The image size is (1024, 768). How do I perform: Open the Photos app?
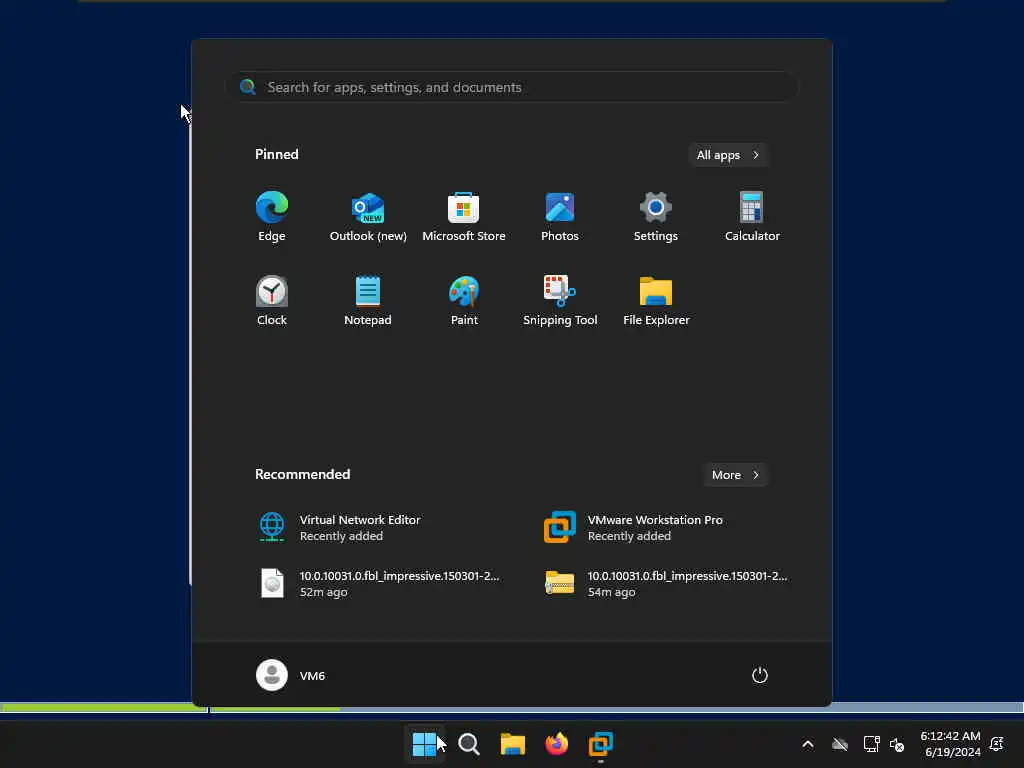(560, 217)
